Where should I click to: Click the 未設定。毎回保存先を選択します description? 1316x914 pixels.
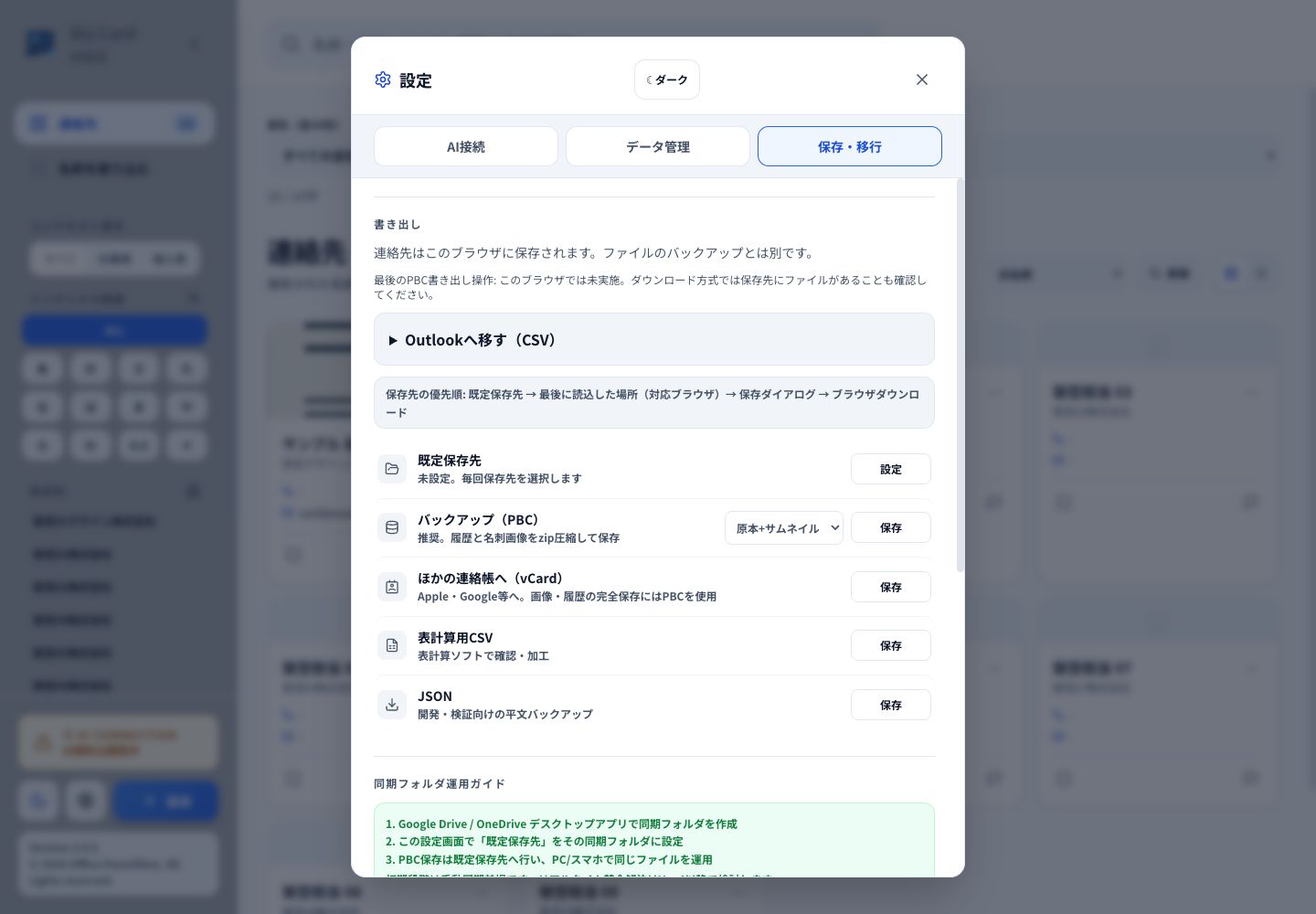(x=500, y=478)
